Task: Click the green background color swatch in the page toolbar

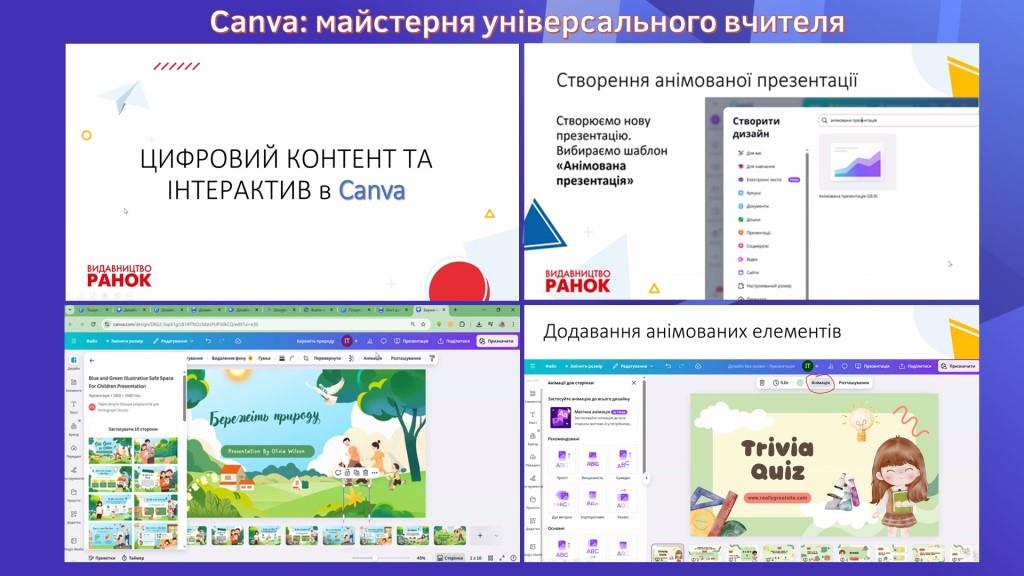Action: pos(800,382)
